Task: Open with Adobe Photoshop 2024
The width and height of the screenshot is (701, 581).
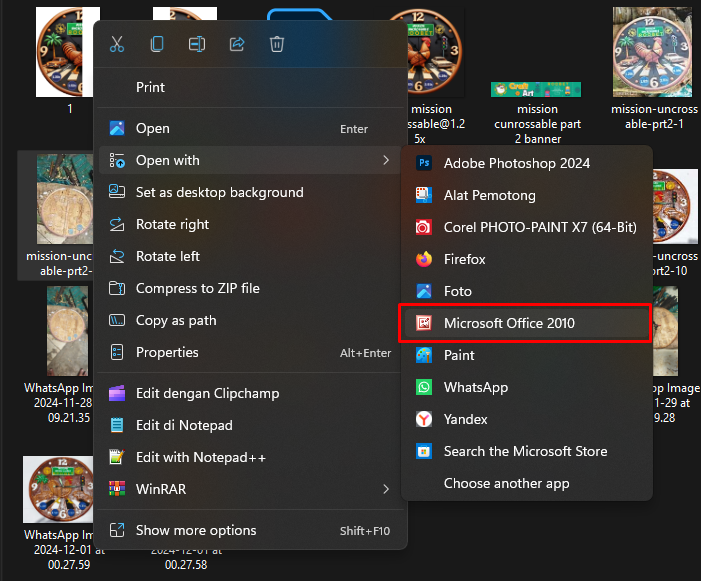Action: 527,163
